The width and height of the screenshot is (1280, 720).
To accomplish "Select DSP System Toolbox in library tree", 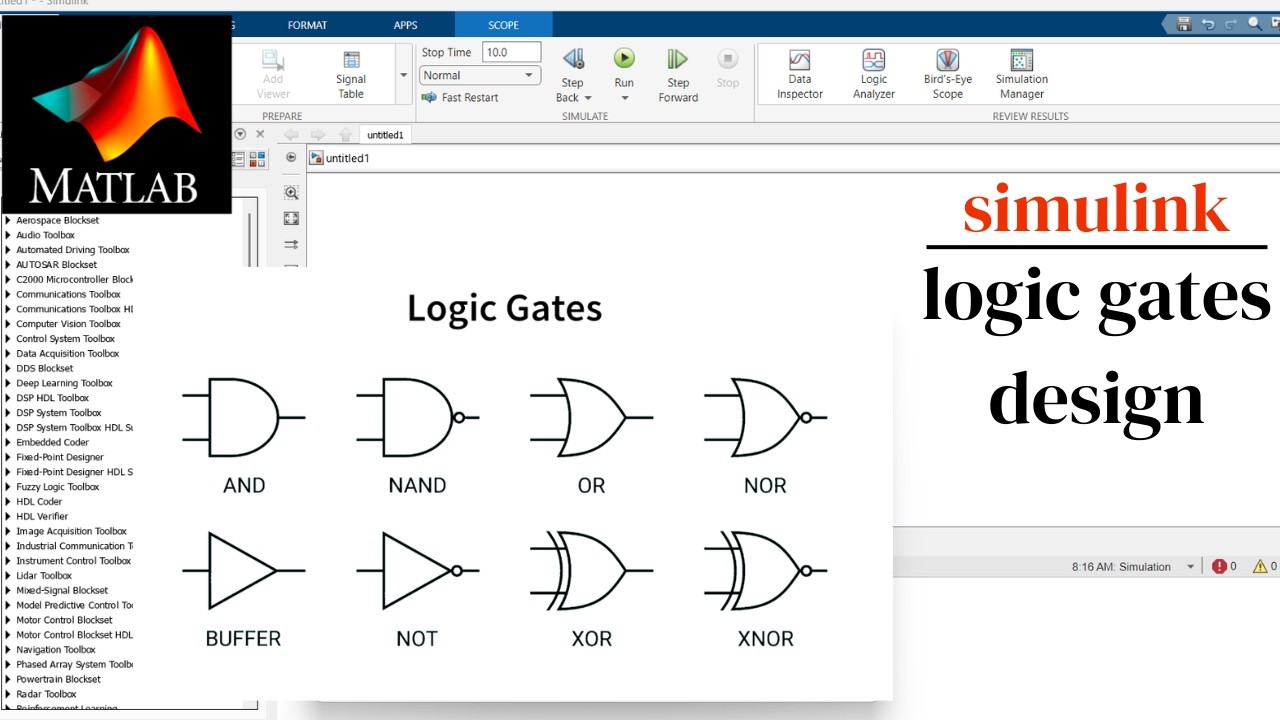I will [59, 412].
